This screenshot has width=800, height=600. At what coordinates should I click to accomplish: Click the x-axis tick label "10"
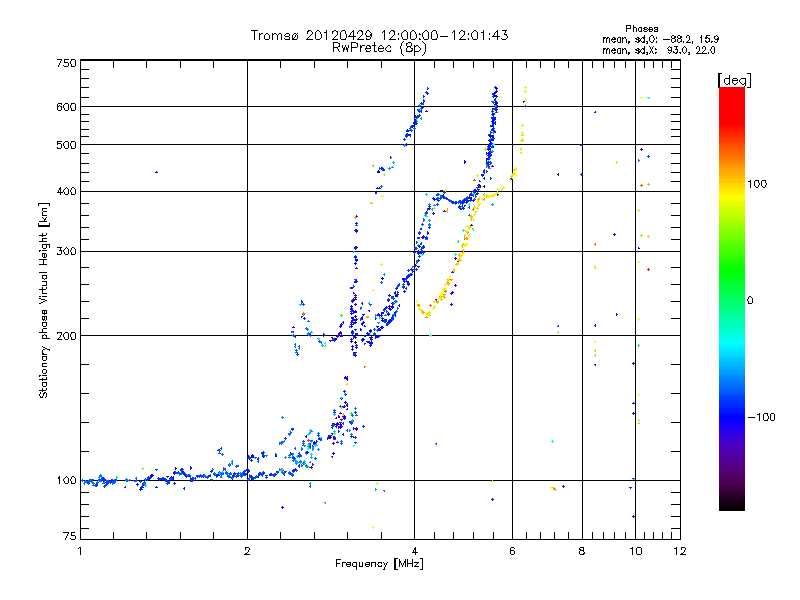636,551
